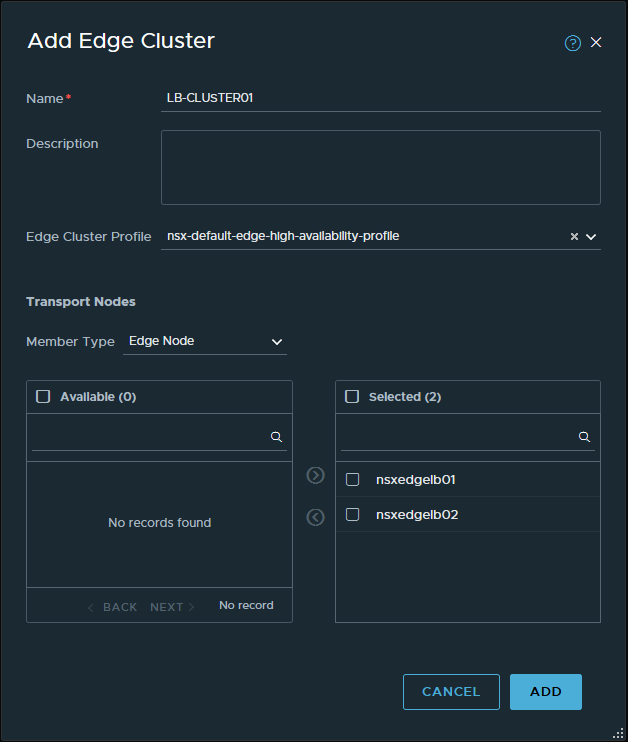Close the Add Edge Cluster dialog
Image resolution: width=628 pixels, height=742 pixels.
tap(596, 42)
